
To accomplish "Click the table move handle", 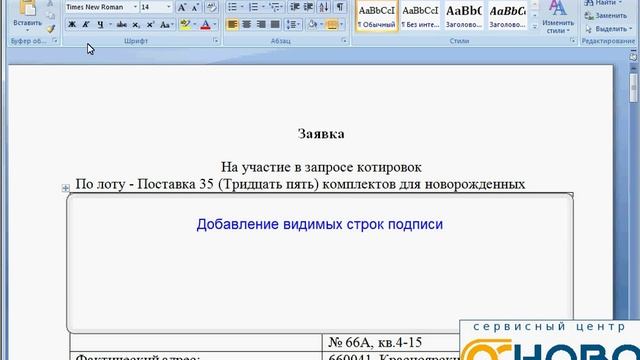I will coord(66,188).
